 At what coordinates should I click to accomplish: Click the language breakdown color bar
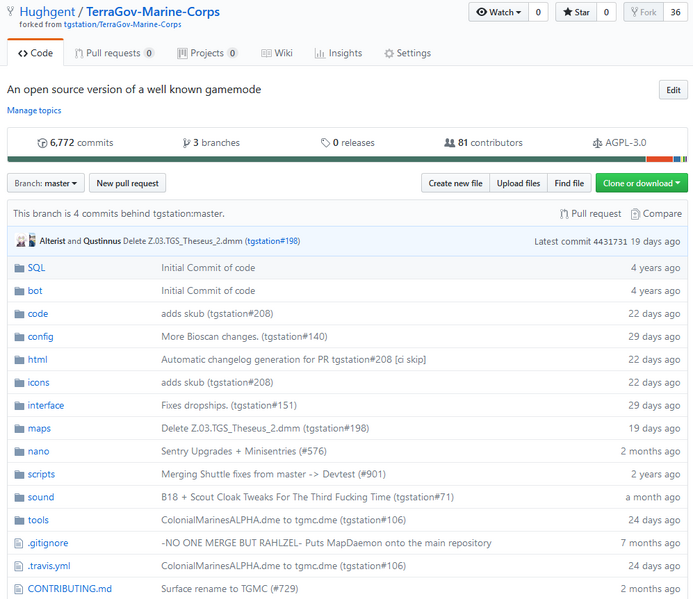tap(347, 159)
